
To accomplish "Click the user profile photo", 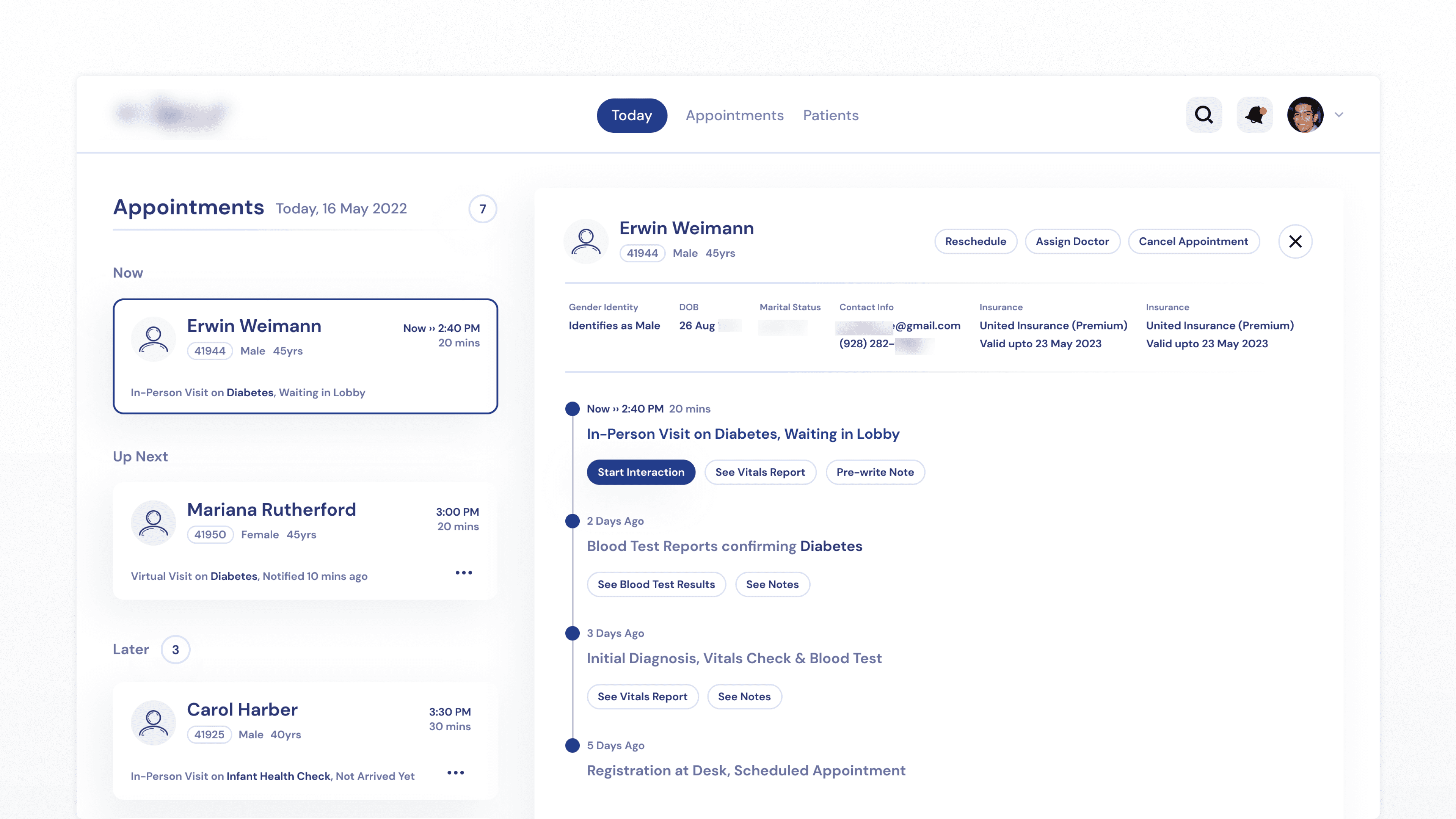I will pos(1305,115).
